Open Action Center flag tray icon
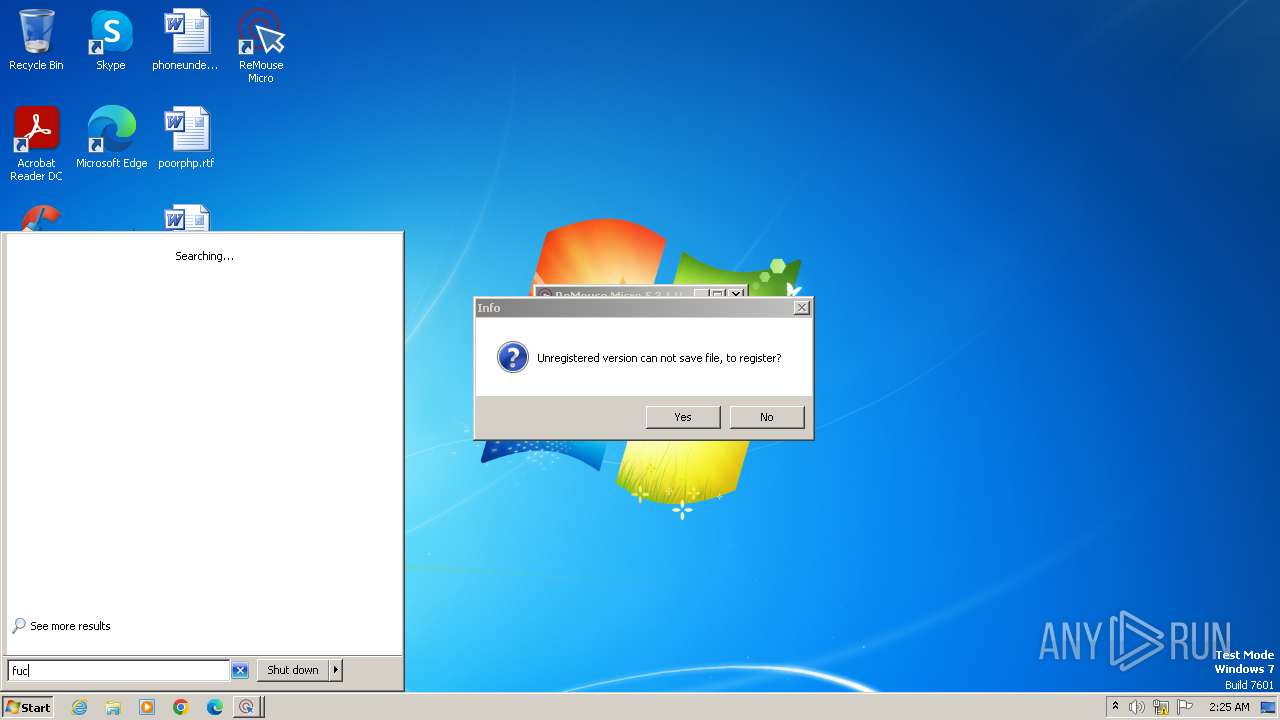Viewport: 1280px width, 720px height. click(x=1185, y=707)
